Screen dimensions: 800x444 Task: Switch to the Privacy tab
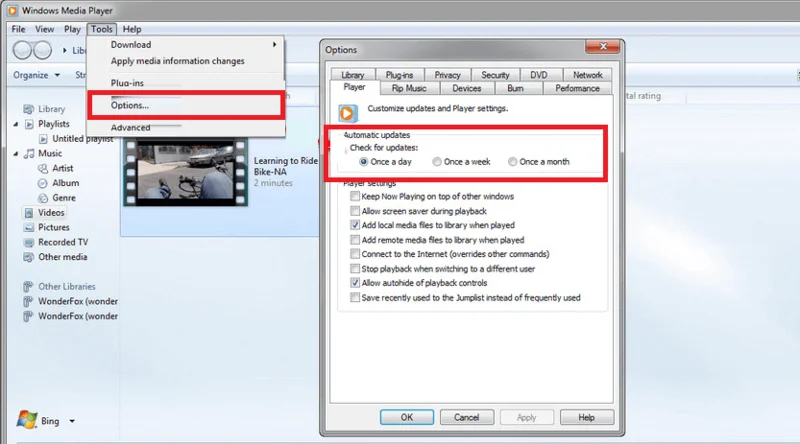[x=447, y=75]
